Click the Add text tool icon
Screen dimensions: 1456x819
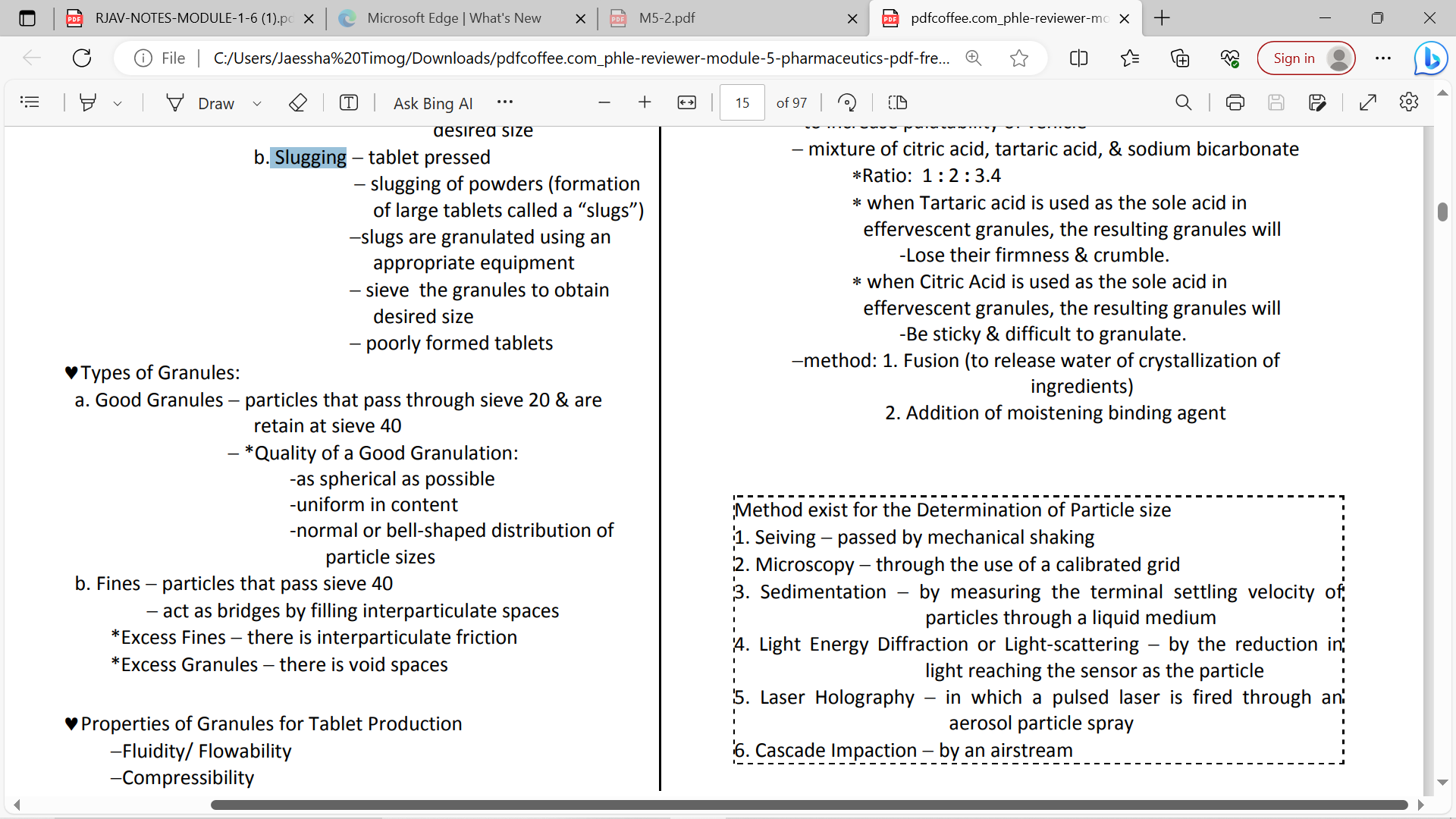349,102
